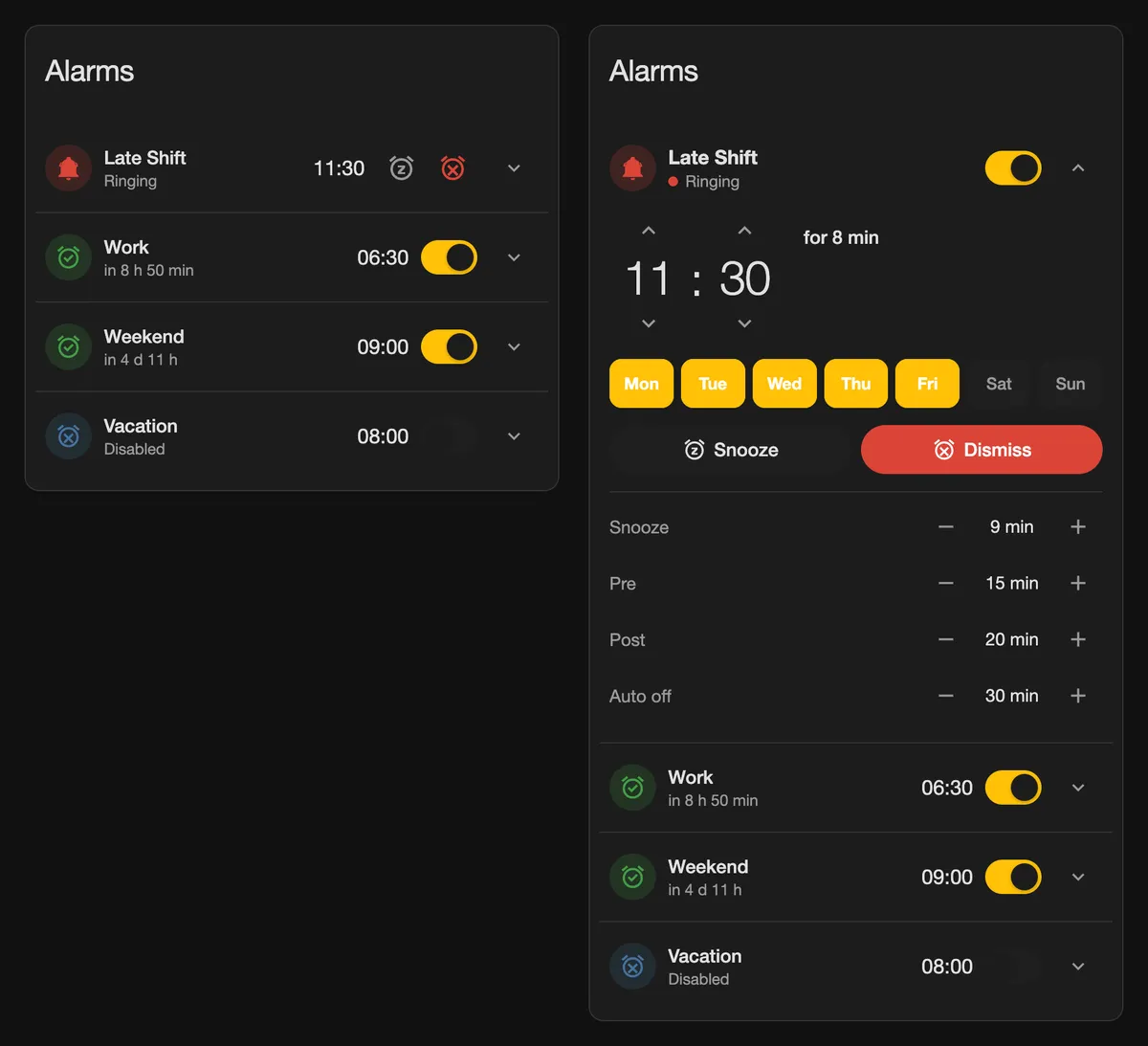The image size is (1148, 1046).
Task: Enable the Sat day button
Action: pos(999,384)
